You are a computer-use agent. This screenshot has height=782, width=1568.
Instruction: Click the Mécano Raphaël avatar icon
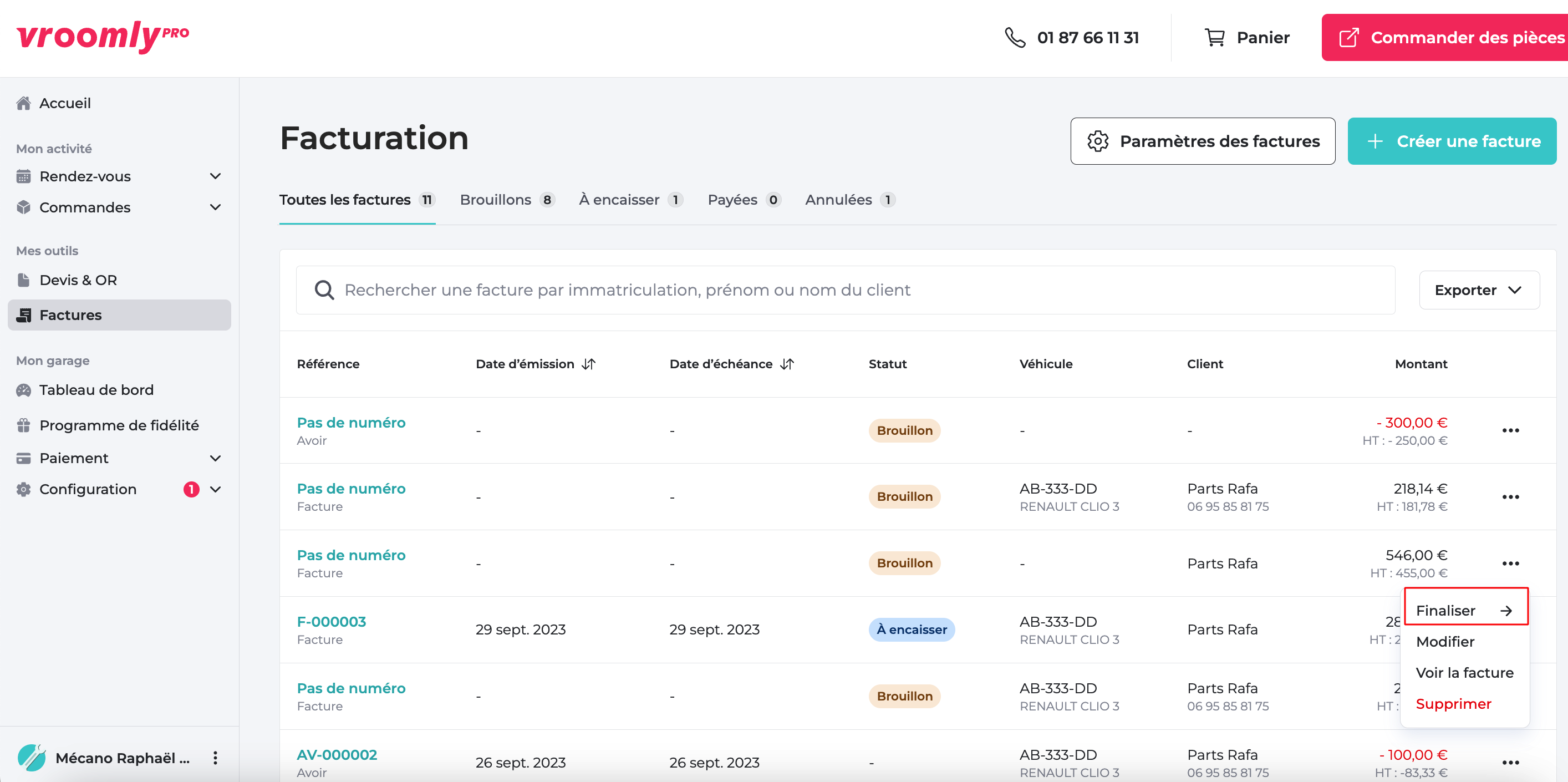coord(32,757)
